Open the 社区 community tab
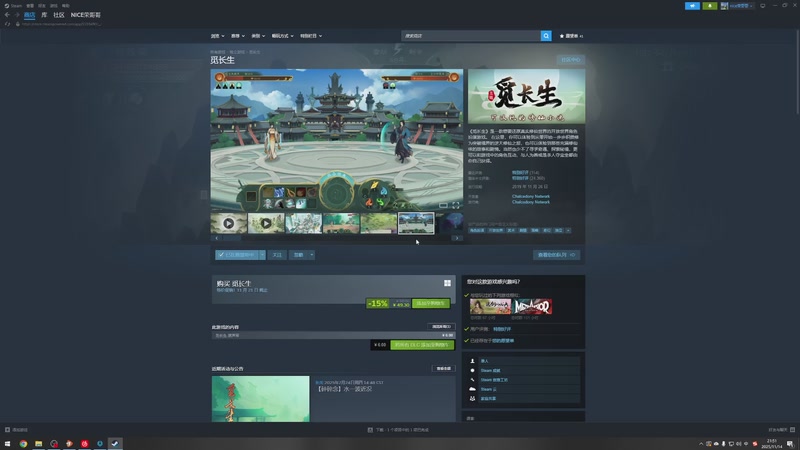This screenshot has width=800, height=450. pos(59,15)
